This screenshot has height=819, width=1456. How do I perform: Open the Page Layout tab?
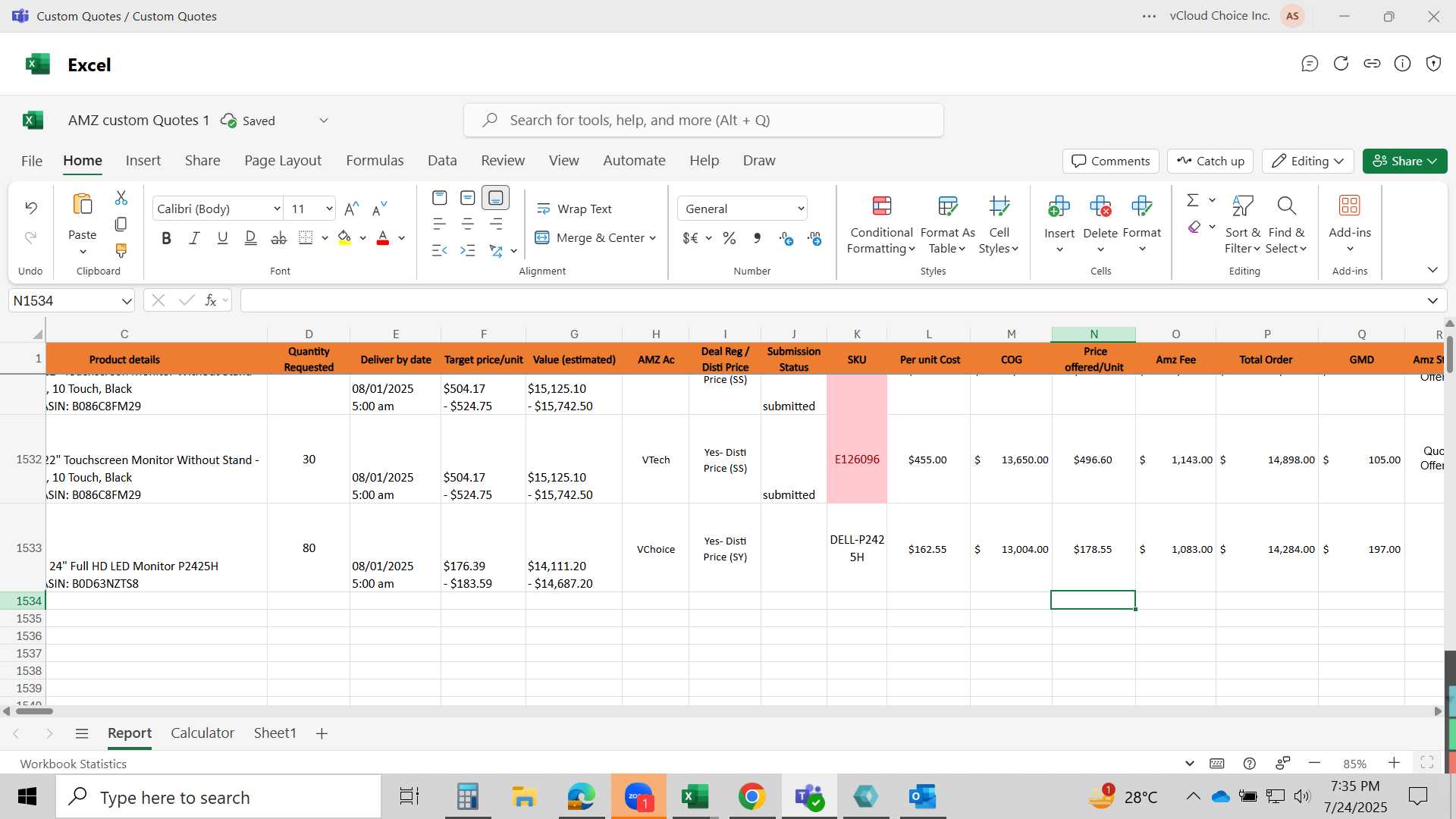(283, 161)
